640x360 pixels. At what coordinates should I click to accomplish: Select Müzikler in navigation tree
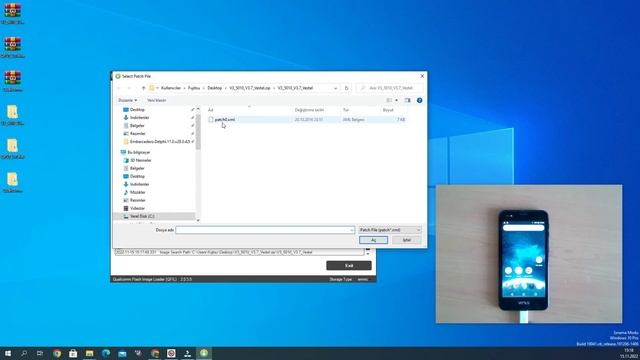pos(138,192)
